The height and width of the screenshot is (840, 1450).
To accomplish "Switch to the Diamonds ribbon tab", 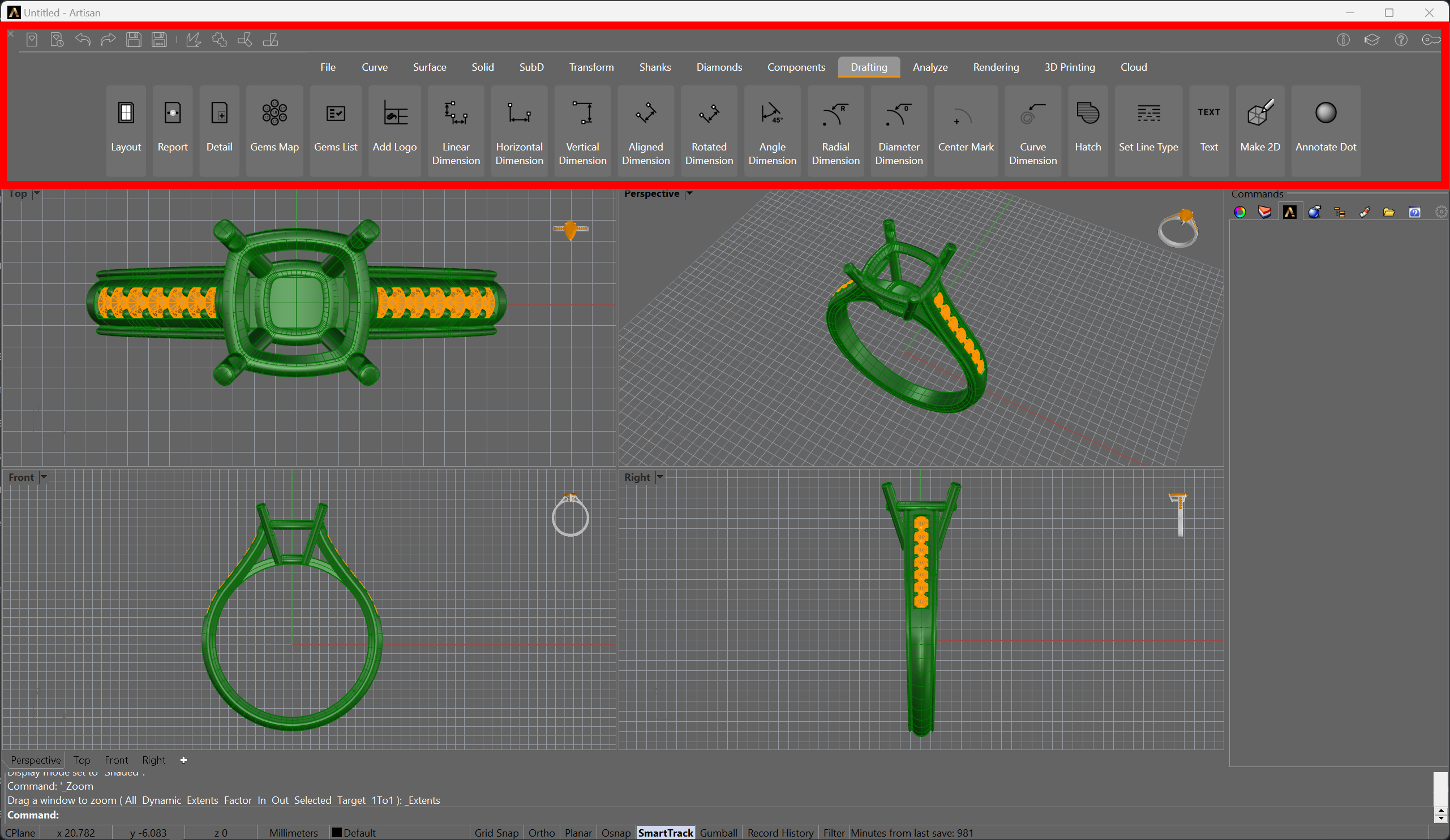I will 719,67.
